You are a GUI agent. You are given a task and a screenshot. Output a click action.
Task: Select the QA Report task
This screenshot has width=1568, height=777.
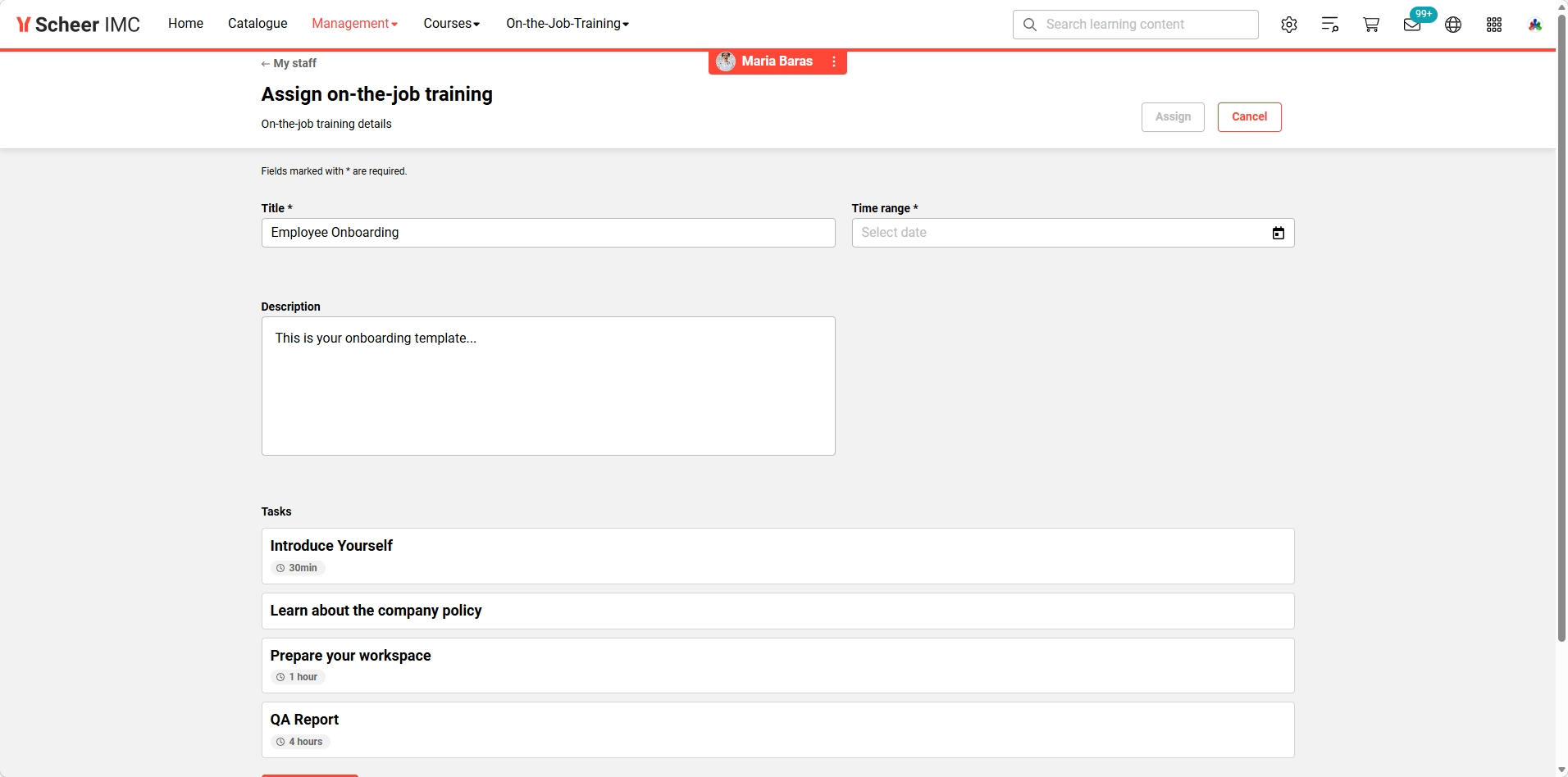coord(777,730)
